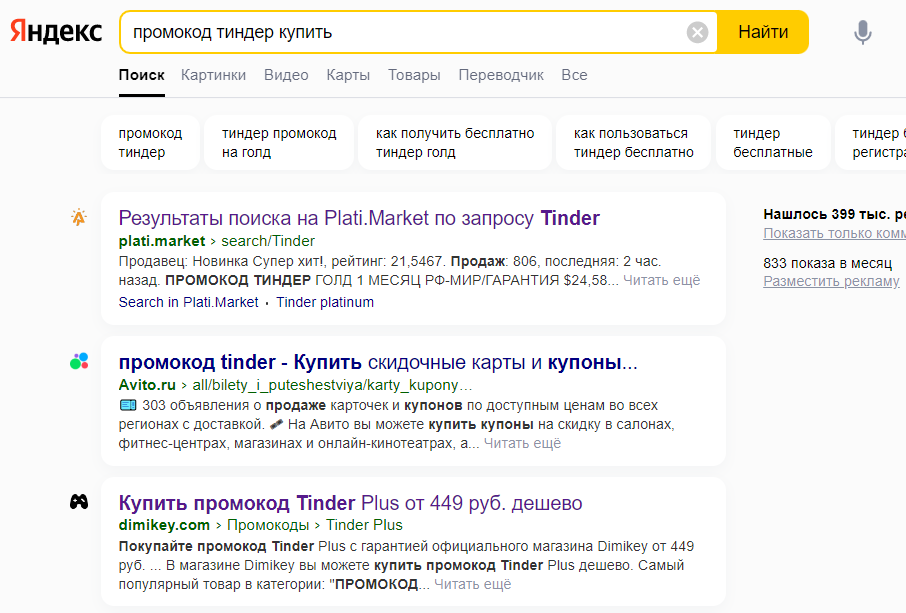Click 'Показать только комм...' link

834,233
